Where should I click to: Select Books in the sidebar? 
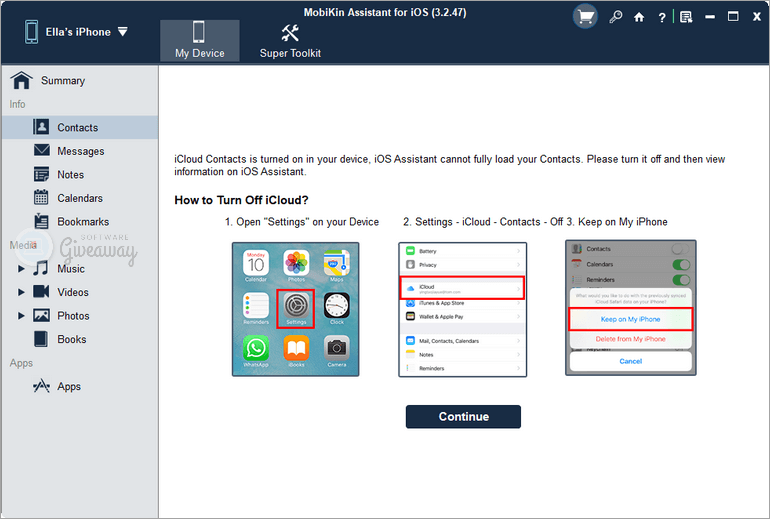point(80,340)
